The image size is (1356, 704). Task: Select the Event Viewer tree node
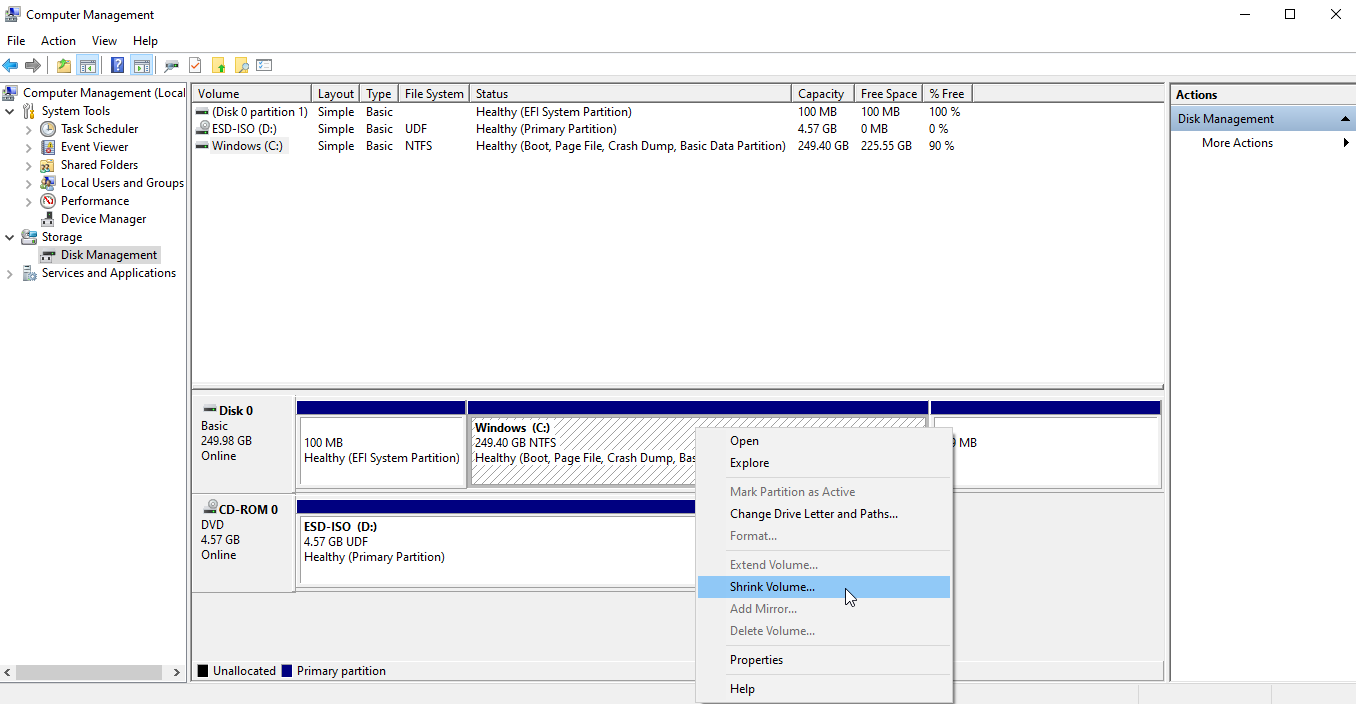94,147
